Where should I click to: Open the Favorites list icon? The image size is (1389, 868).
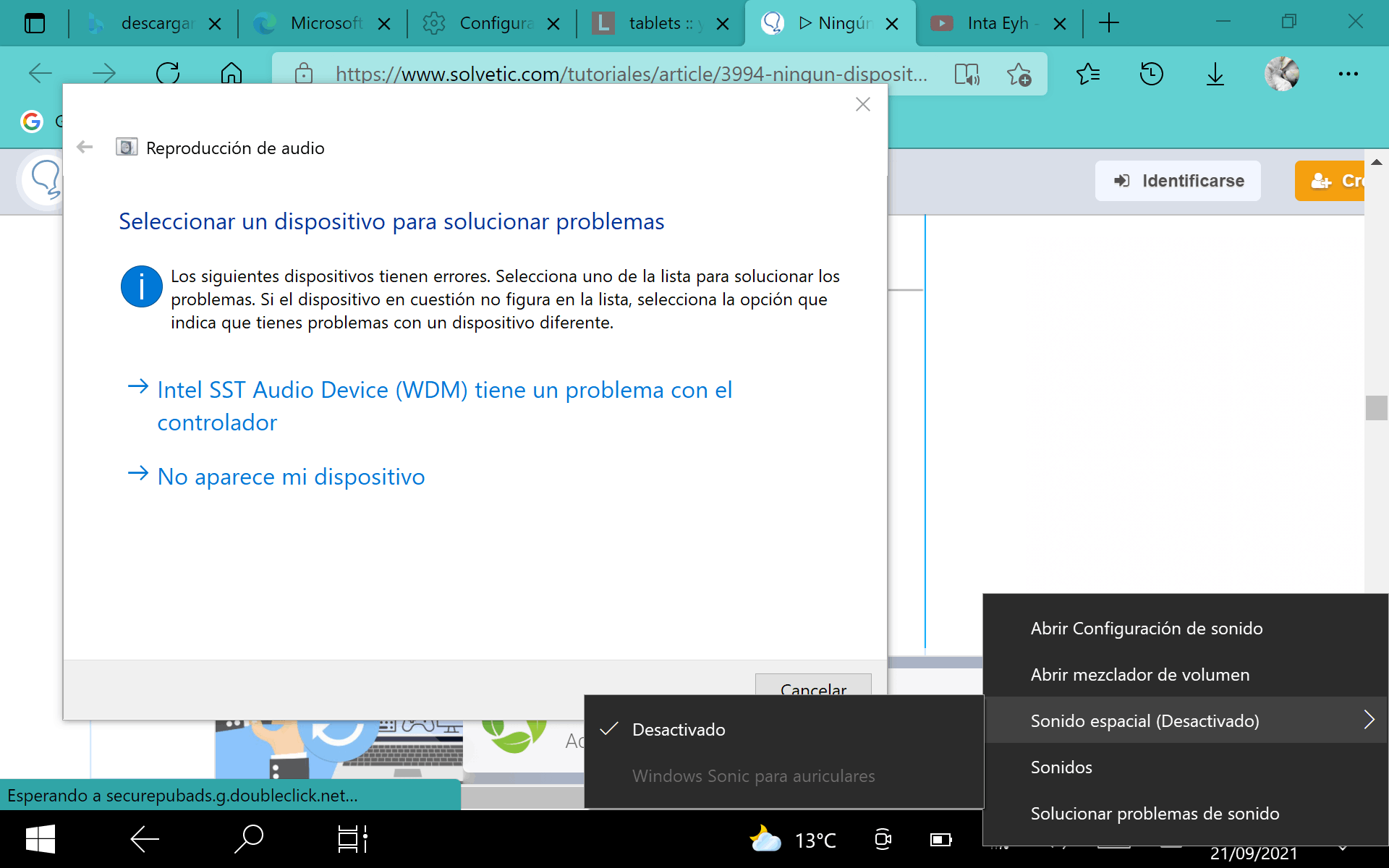1087,74
